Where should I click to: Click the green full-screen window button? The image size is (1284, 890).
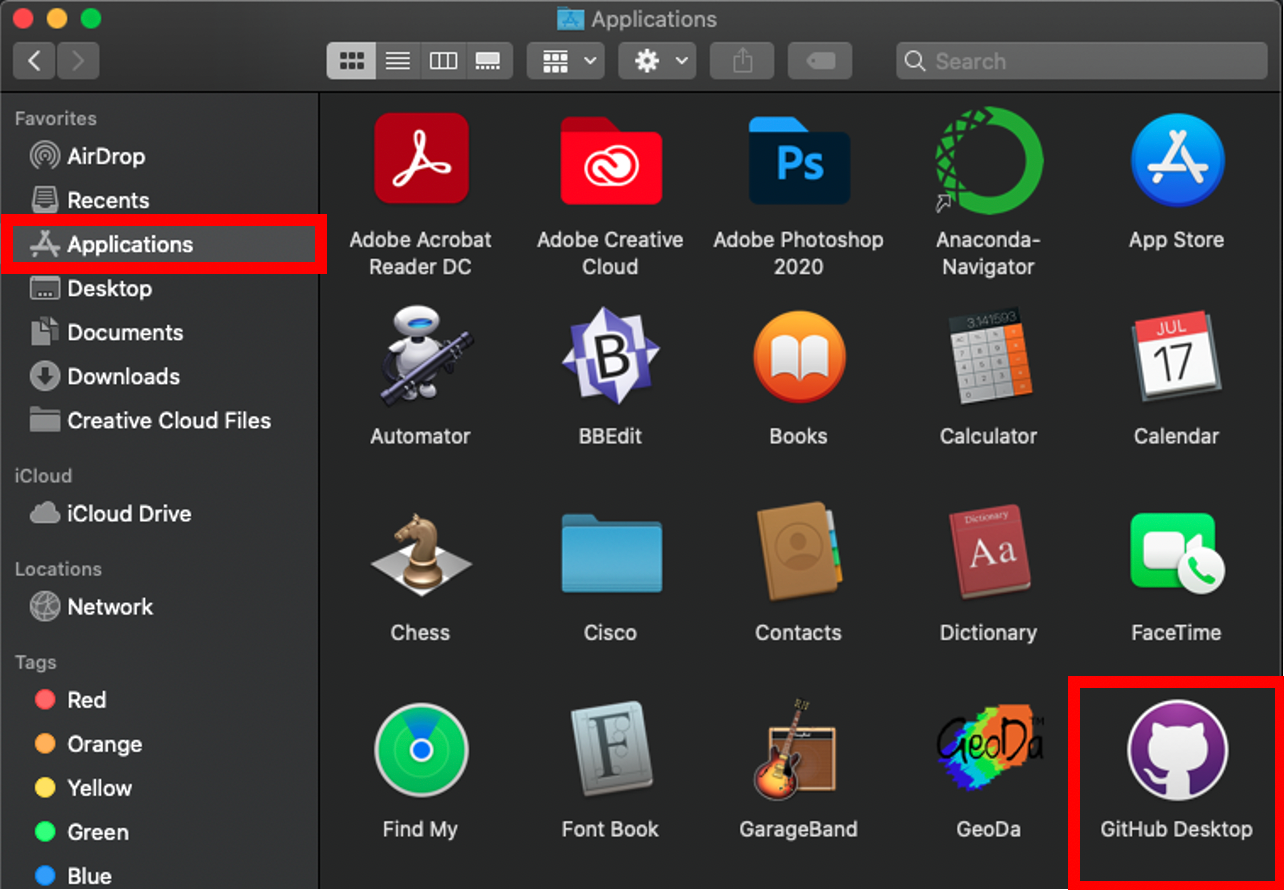91,19
